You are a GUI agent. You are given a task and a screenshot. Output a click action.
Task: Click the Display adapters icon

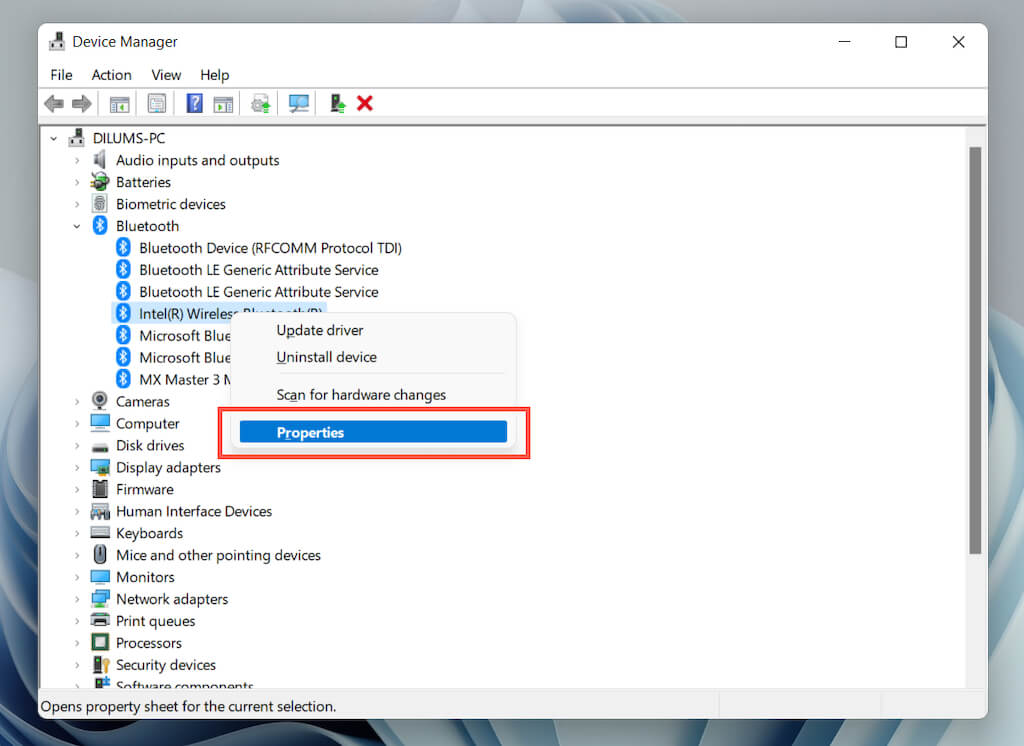pyautogui.click(x=100, y=467)
